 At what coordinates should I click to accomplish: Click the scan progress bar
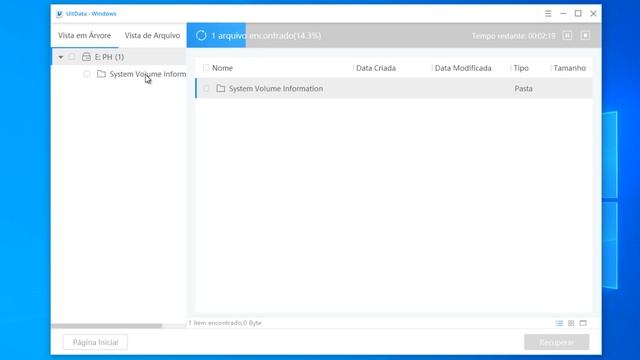pos(394,36)
